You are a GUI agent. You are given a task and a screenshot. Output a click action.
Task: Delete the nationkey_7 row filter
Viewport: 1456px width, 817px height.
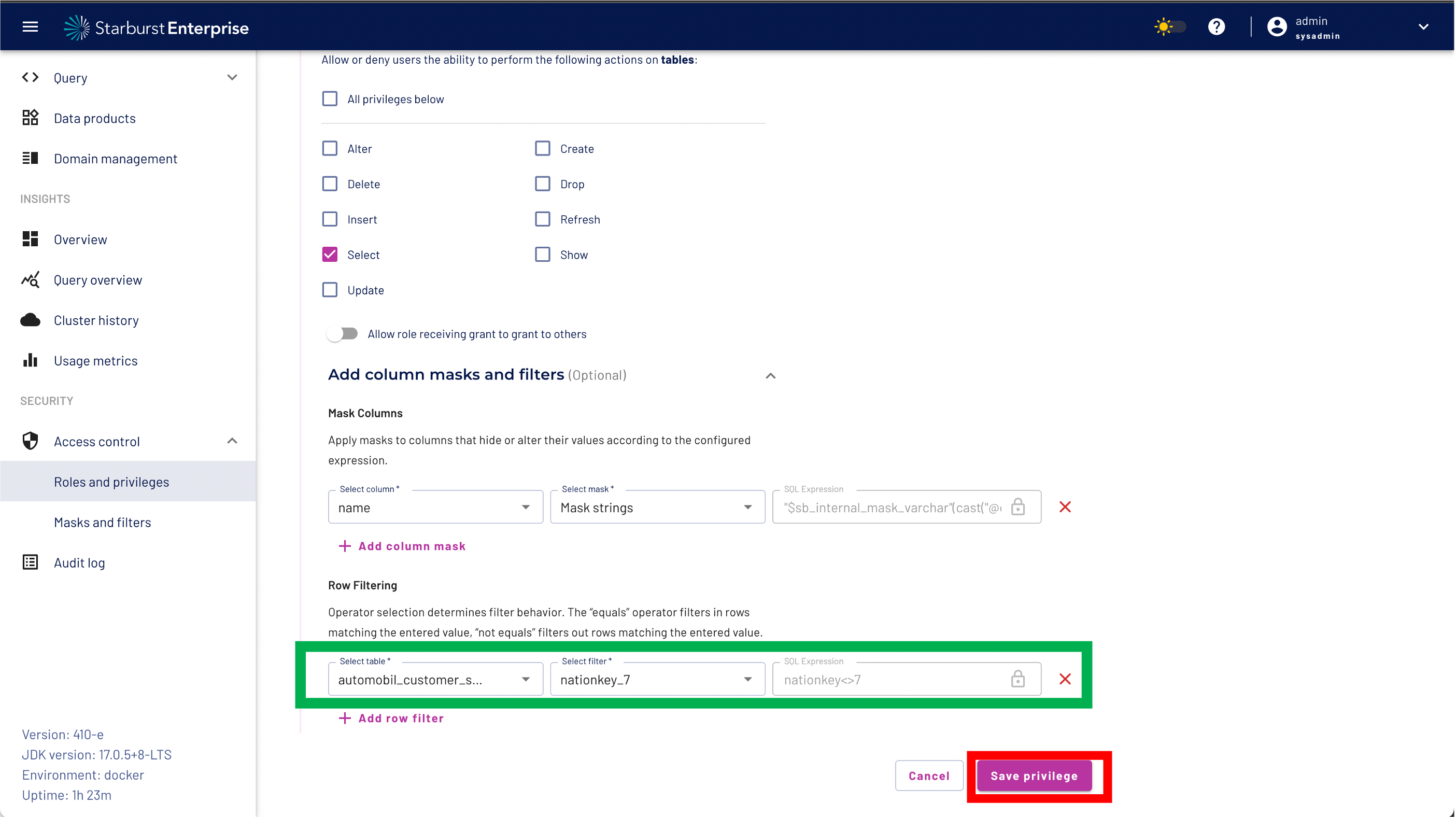[x=1065, y=679]
